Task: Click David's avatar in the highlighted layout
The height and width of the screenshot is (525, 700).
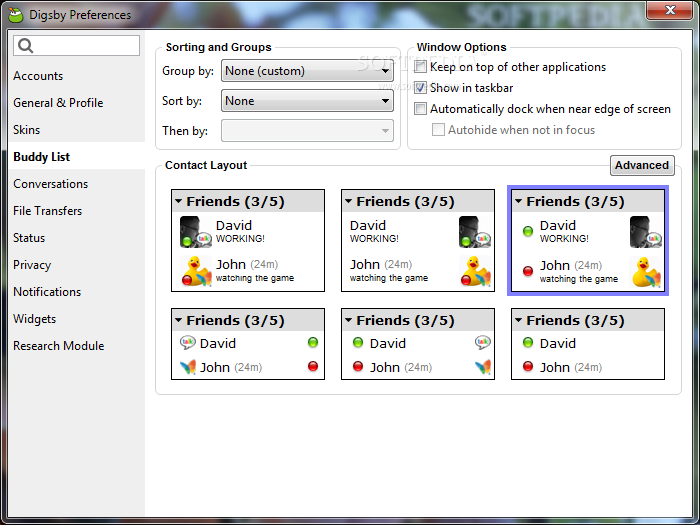Action: (646, 232)
